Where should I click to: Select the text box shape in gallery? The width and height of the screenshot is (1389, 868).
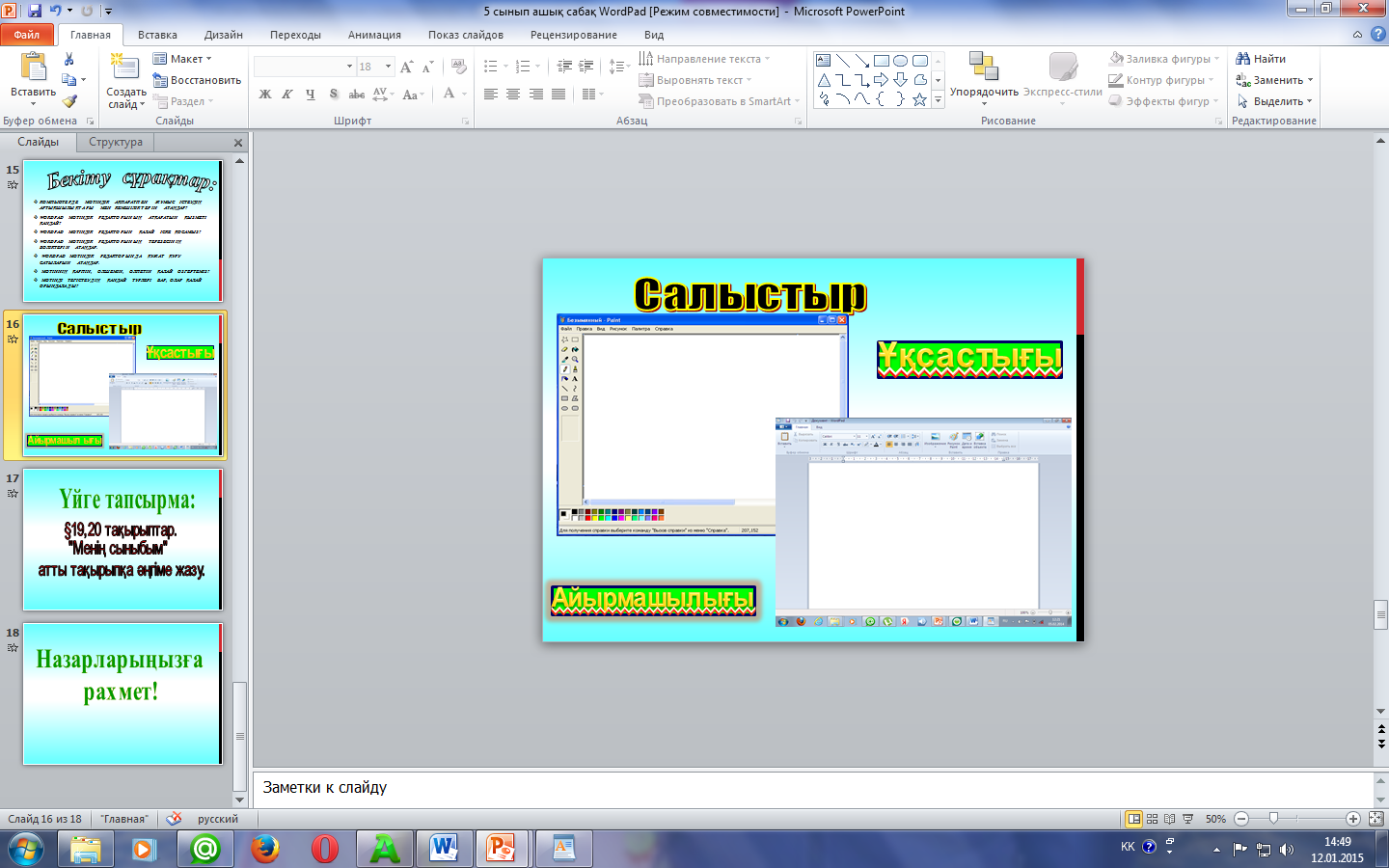824,60
